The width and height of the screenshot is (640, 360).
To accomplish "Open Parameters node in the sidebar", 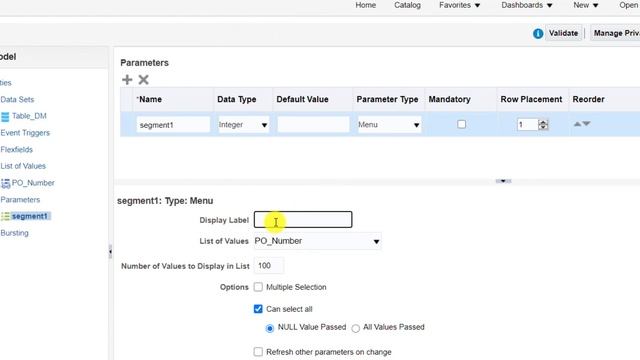I will click(x=20, y=200).
